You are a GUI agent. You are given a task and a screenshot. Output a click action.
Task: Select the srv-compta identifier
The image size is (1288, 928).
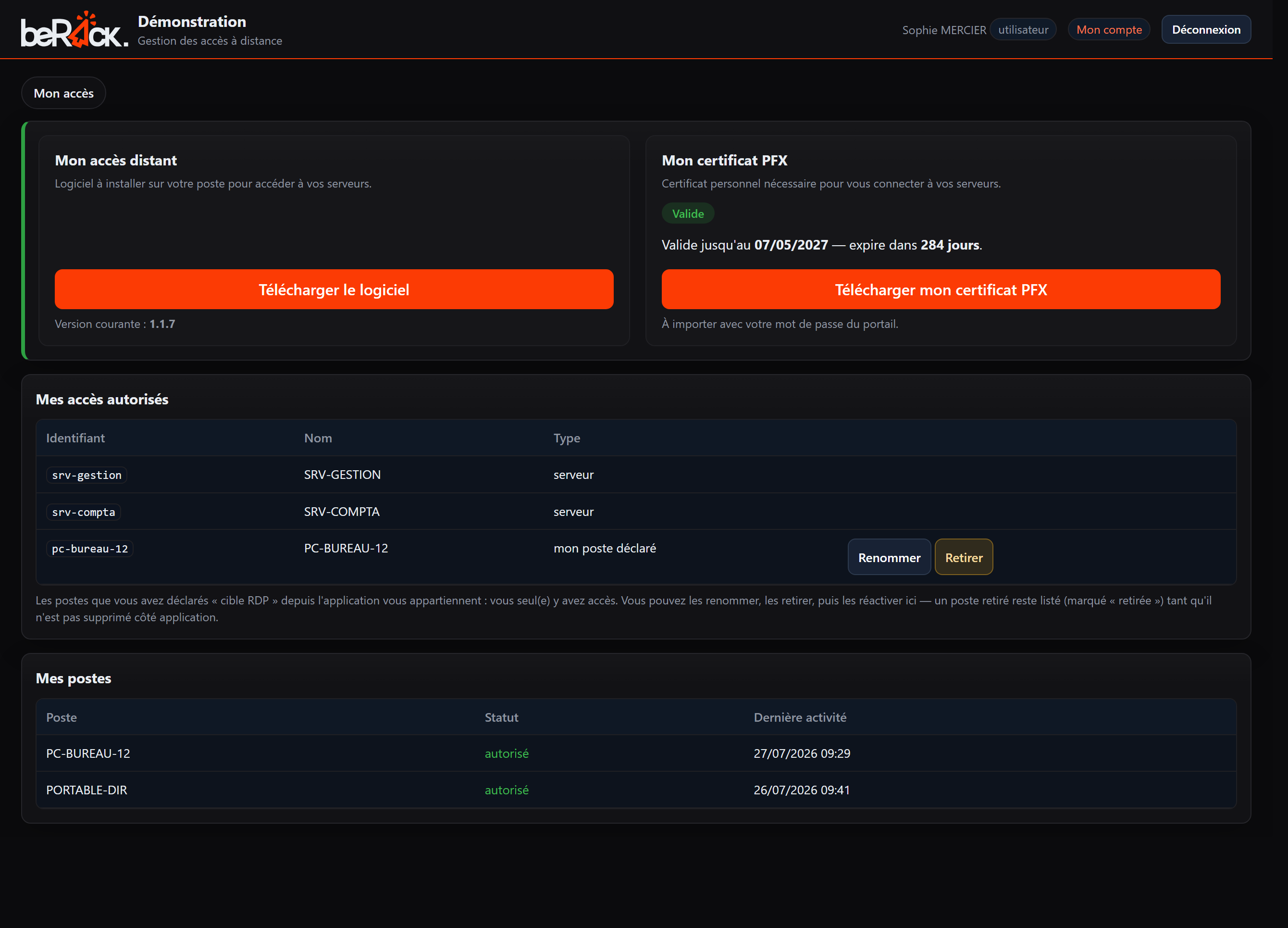(x=84, y=512)
